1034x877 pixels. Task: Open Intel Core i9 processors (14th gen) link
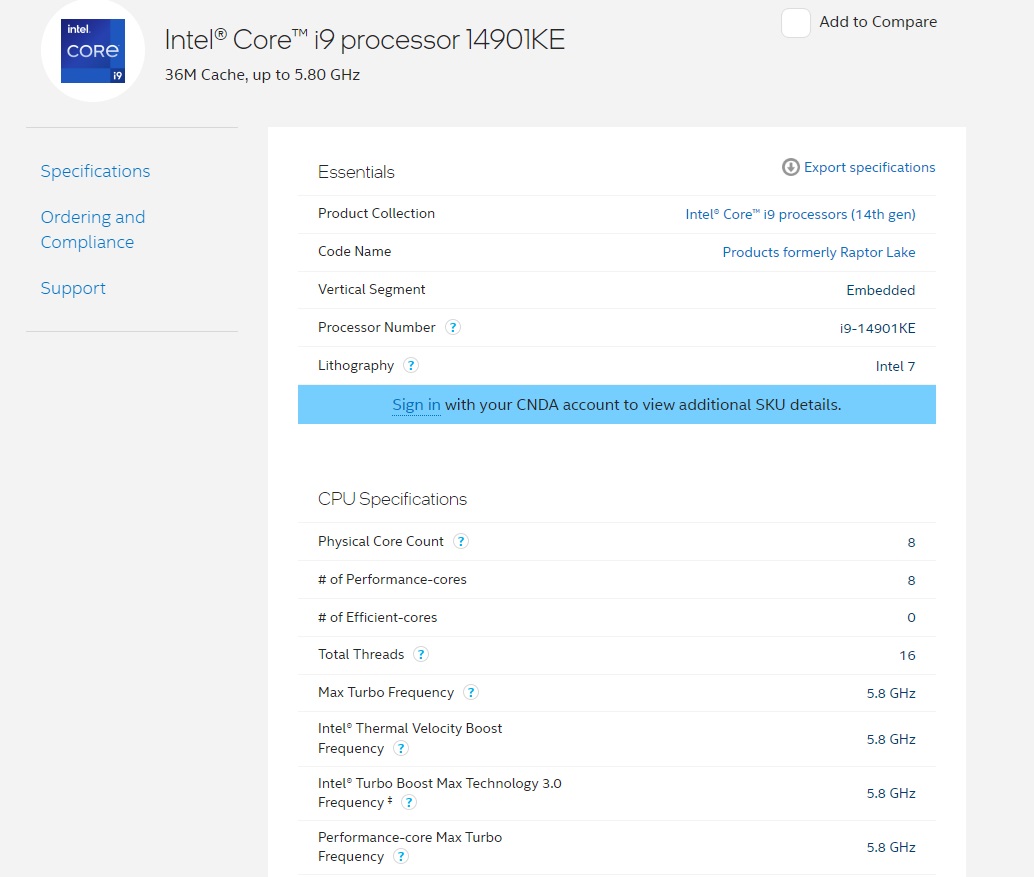801,214
